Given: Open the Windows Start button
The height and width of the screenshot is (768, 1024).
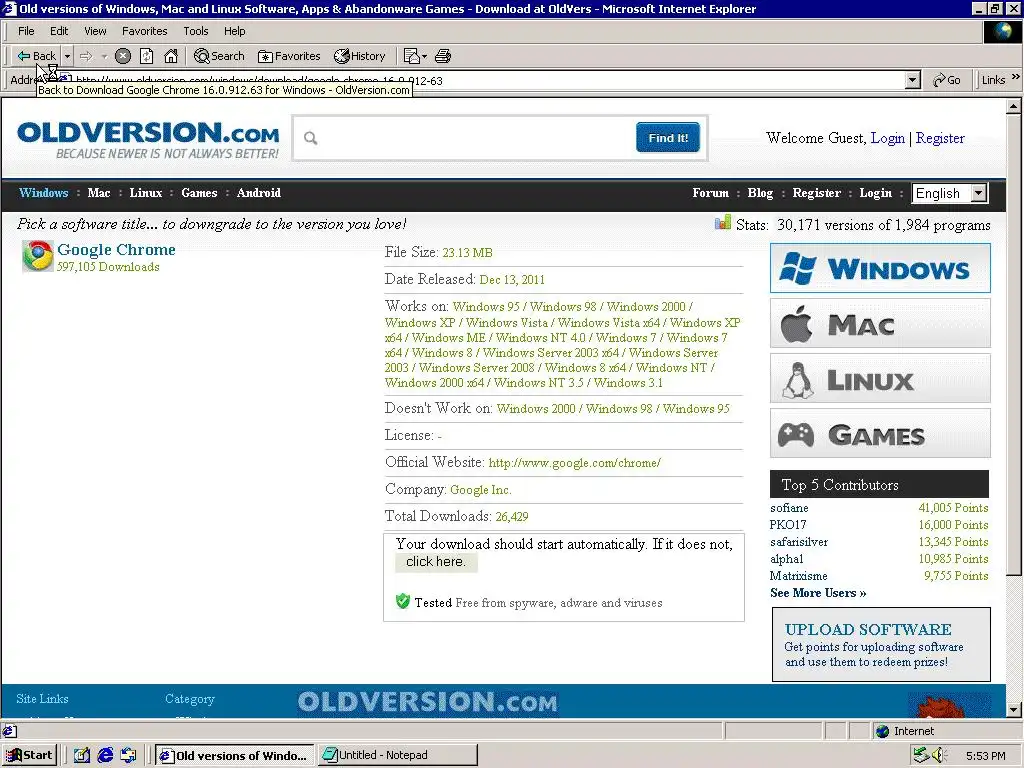Looking at the screenshot, I should [30, 756].
